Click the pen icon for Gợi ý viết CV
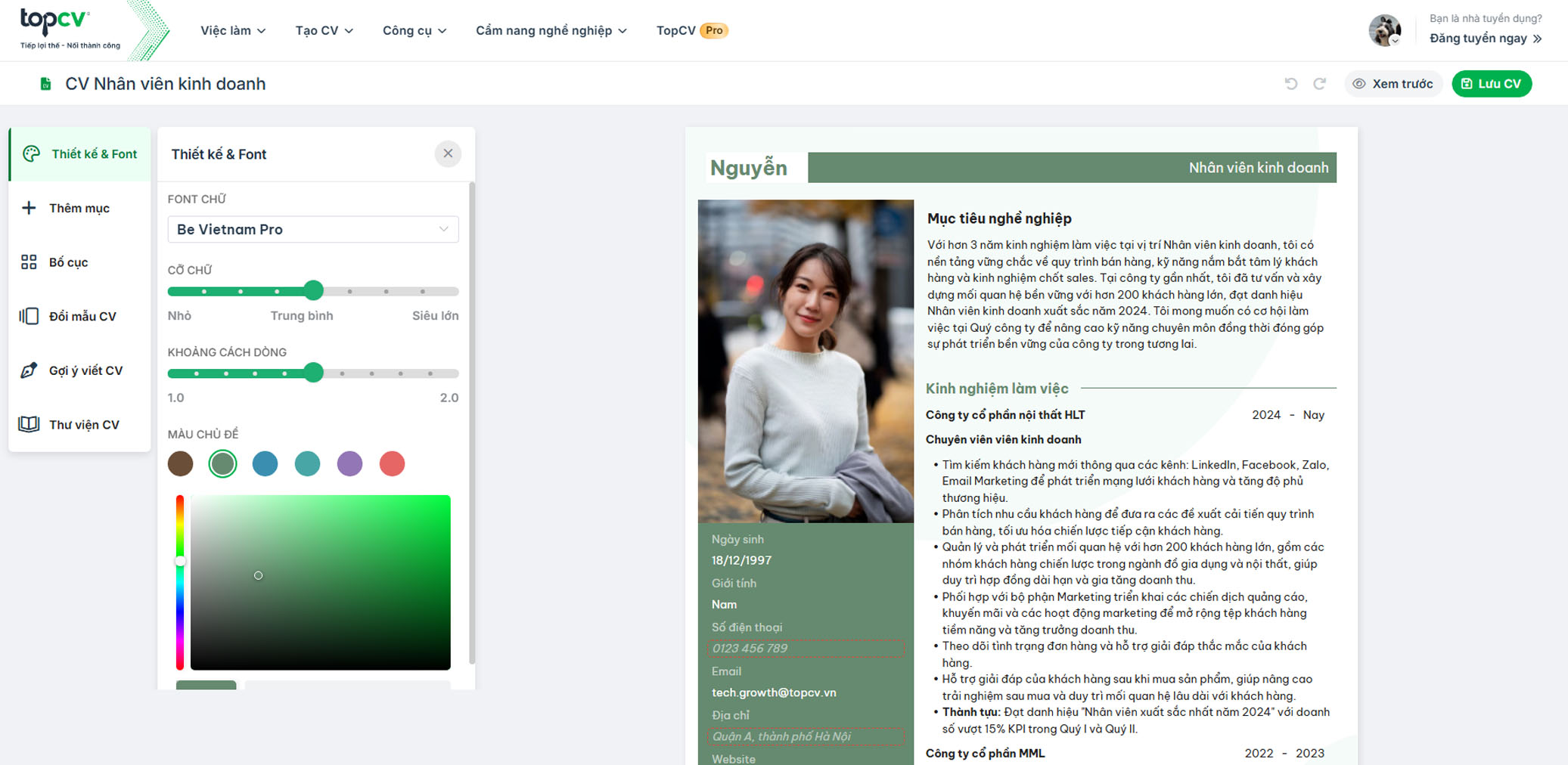1568x765 pixels. click(29, 370)
